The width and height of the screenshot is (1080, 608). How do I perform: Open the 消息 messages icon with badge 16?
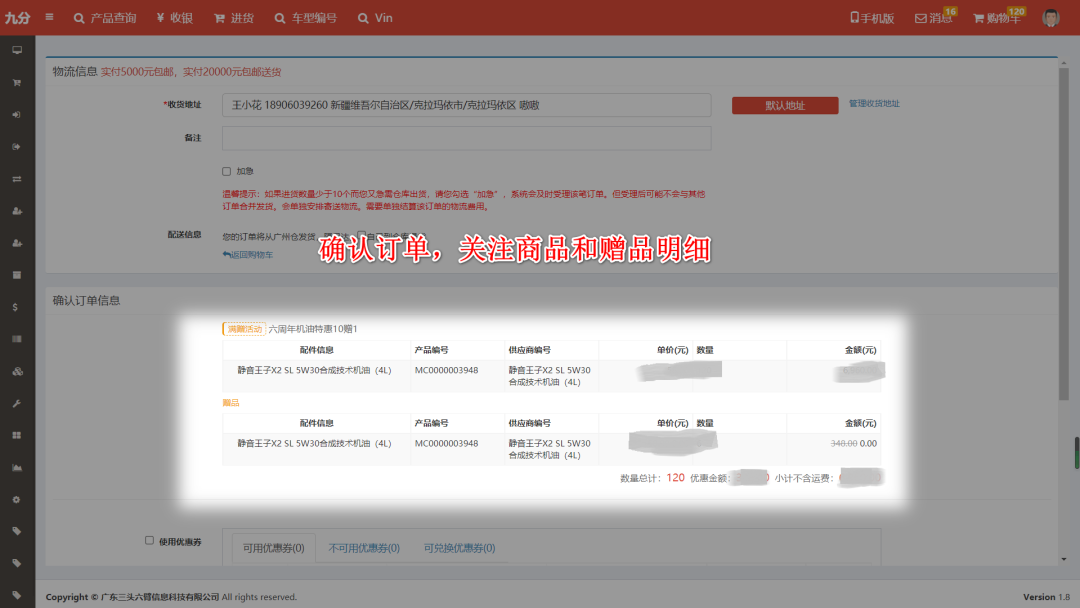[x=933, y=17]
